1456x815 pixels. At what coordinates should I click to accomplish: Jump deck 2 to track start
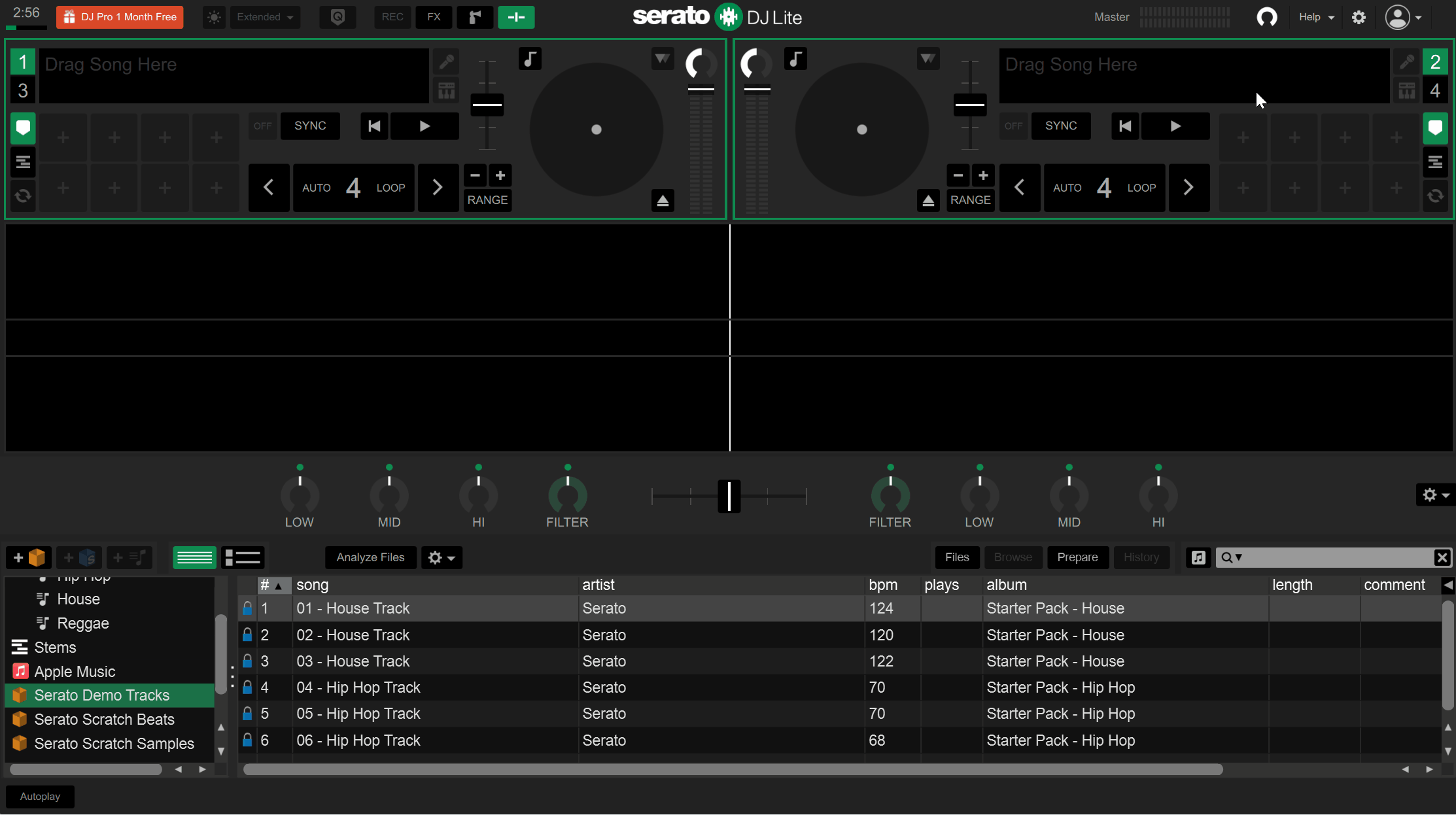1125,126
